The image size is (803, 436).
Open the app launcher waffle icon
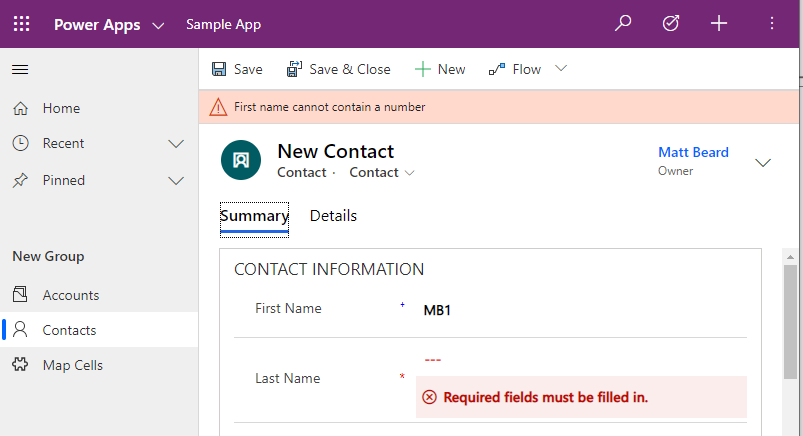21,24
